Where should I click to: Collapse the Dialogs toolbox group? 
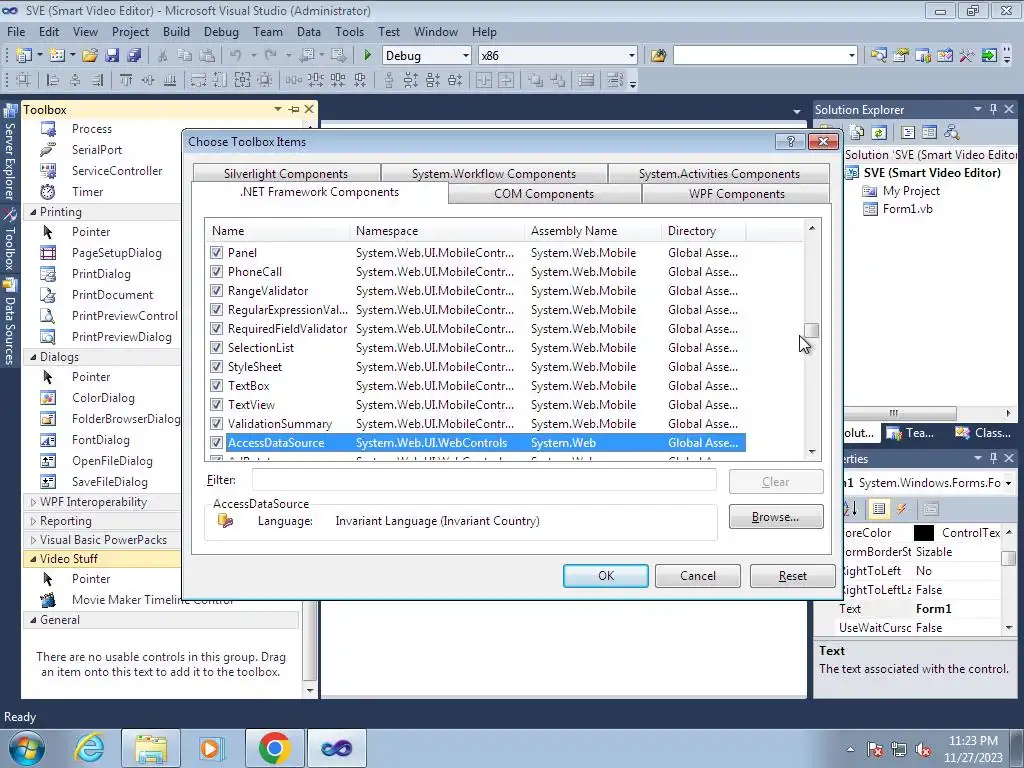[x=33, y=357]
